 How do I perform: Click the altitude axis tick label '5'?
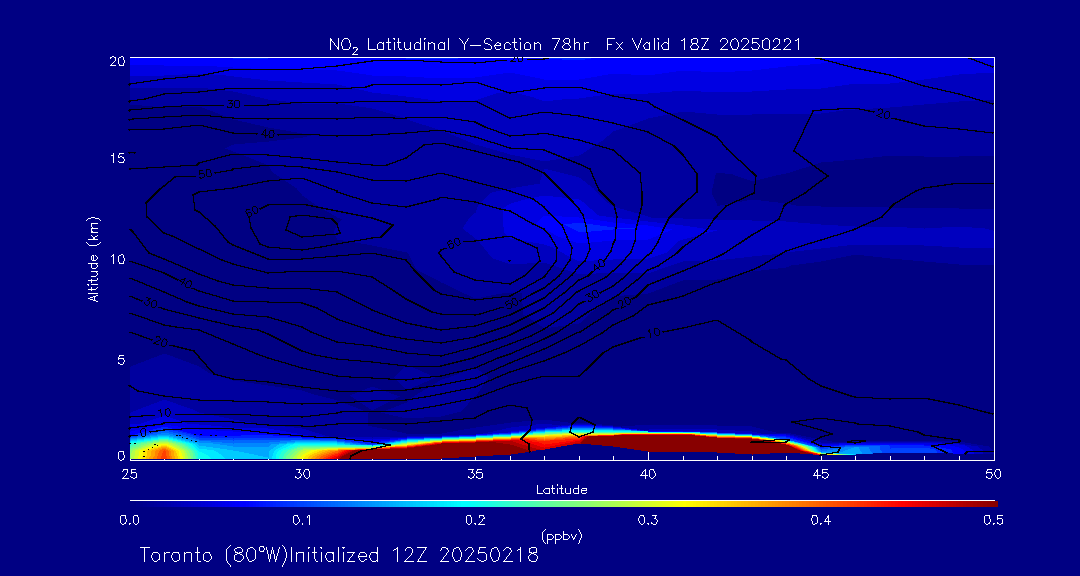pyautogui.click(x=120, y=360)
